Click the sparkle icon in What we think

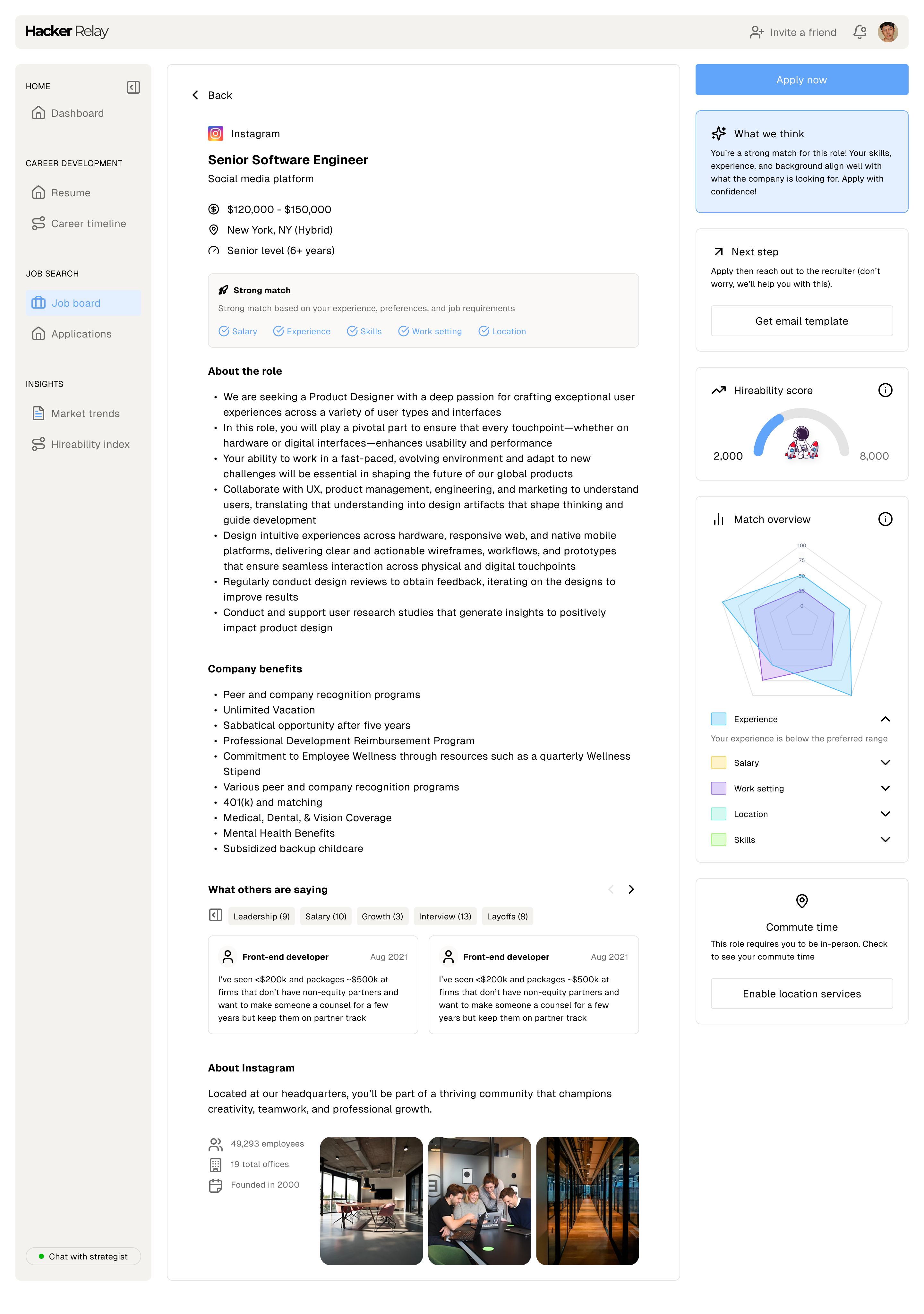tap(718, 133)
